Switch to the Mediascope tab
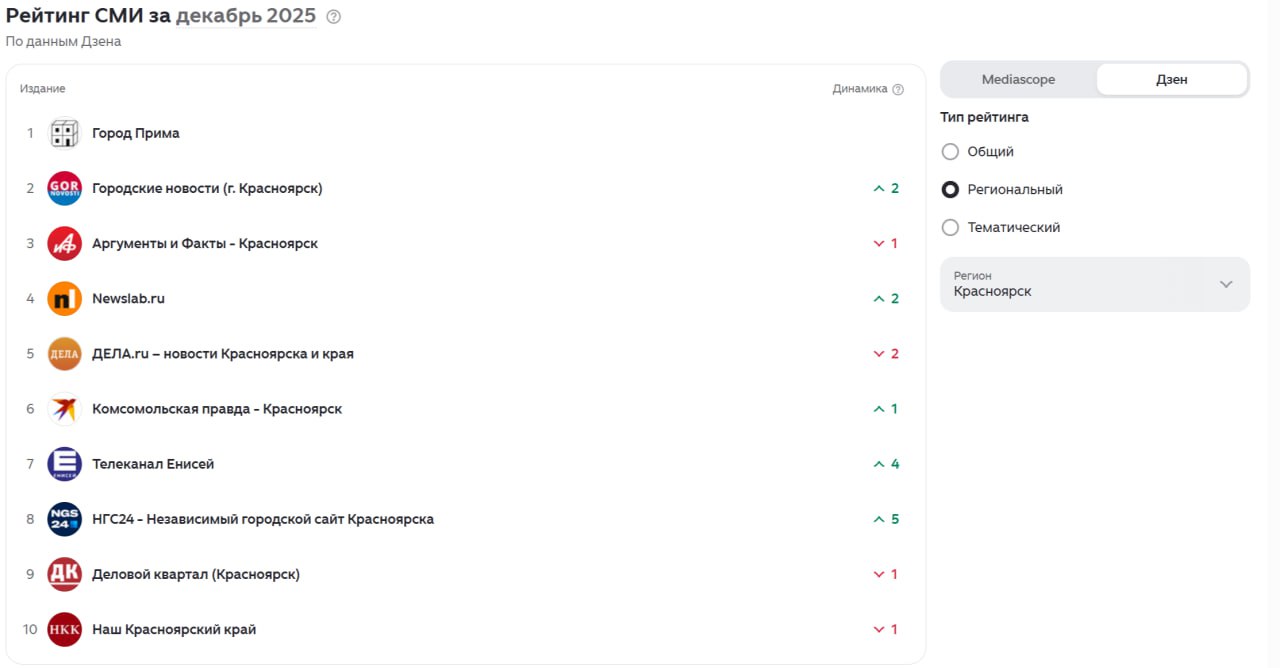Image resolution: width=1280 pixels, height=668 pixels. (1018, 80)
